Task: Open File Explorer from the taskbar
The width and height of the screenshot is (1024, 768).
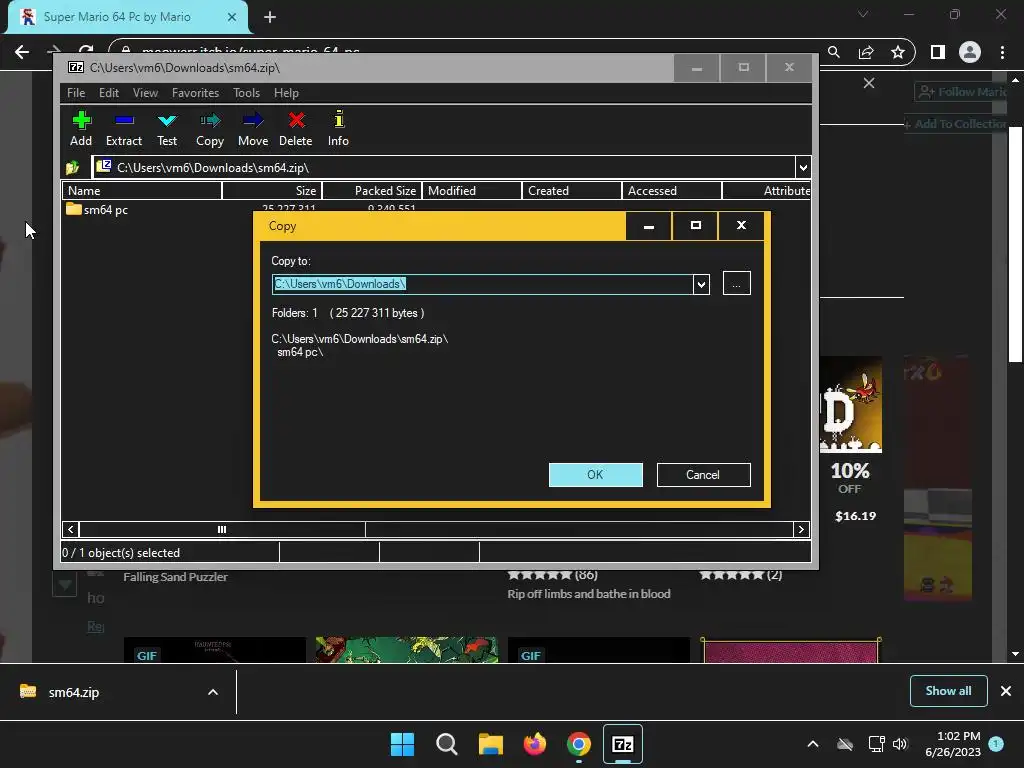Action: [x=490, y=744]
